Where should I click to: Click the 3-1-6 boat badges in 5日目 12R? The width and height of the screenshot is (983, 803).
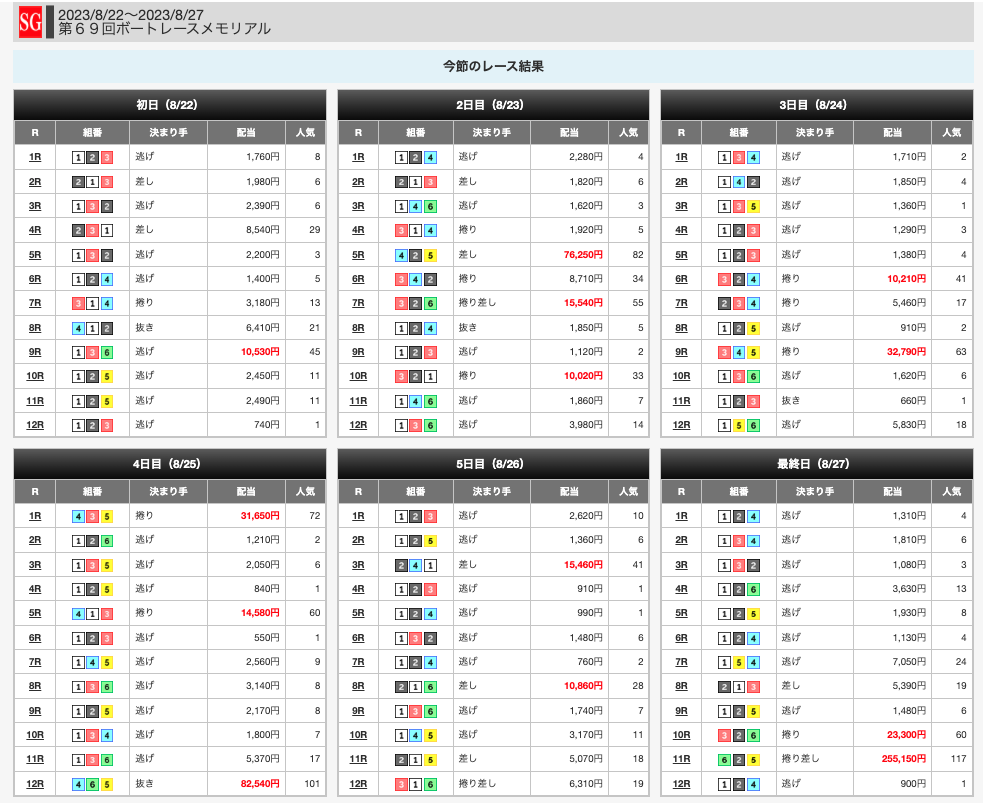pyautogui.click(x=415, y=784)
